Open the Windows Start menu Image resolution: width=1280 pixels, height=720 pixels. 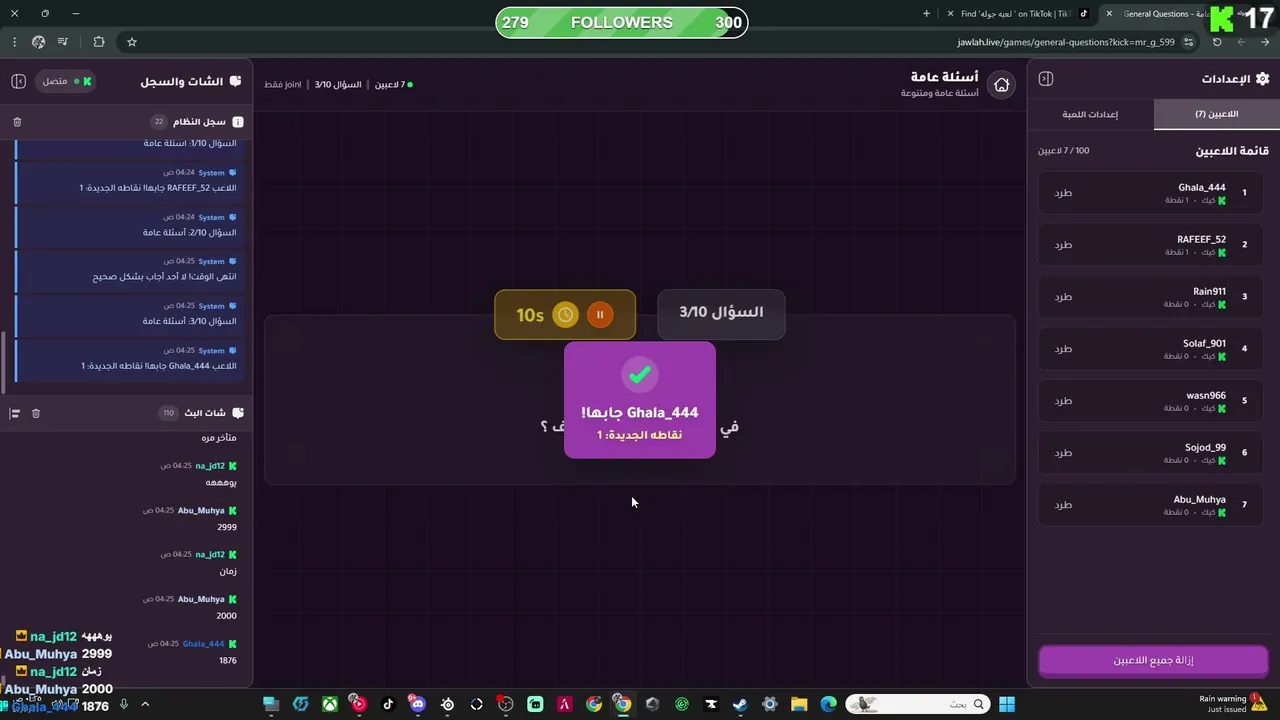[1007, 704]
